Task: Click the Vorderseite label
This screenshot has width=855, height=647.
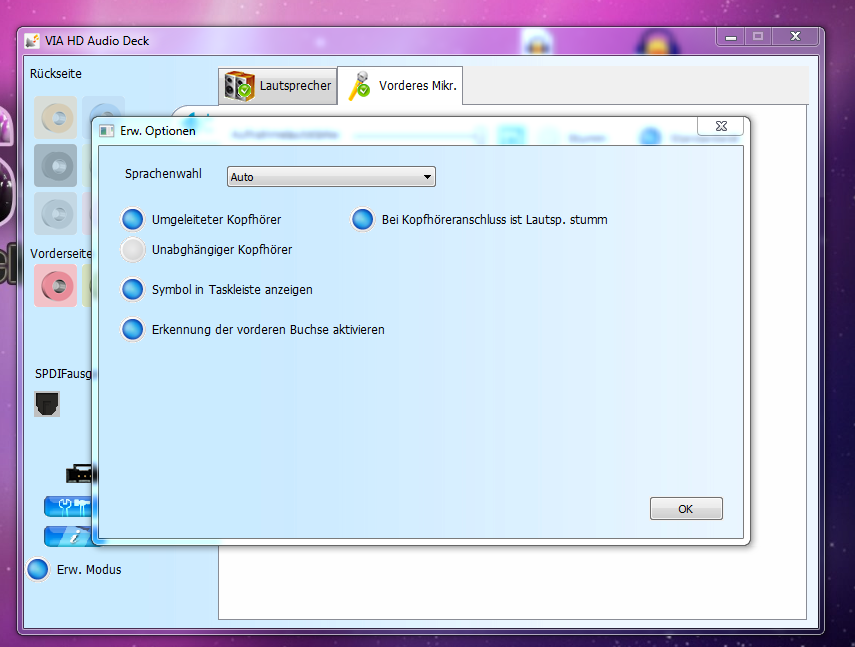Action: click(x=61, y=253)
